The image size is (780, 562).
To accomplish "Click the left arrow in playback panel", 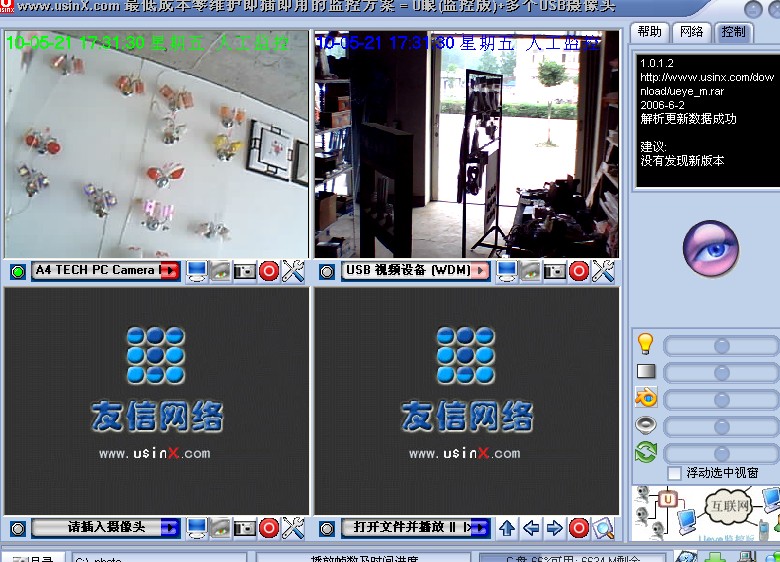I will point(531,527).
